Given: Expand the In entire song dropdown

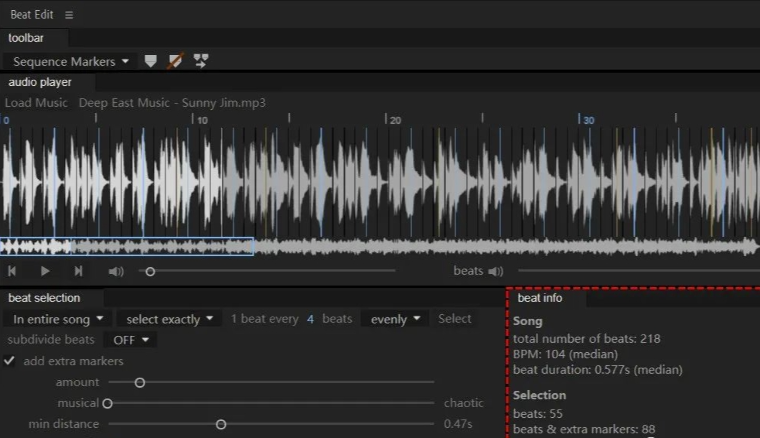Looking at the screenshot, I should 57,319.
